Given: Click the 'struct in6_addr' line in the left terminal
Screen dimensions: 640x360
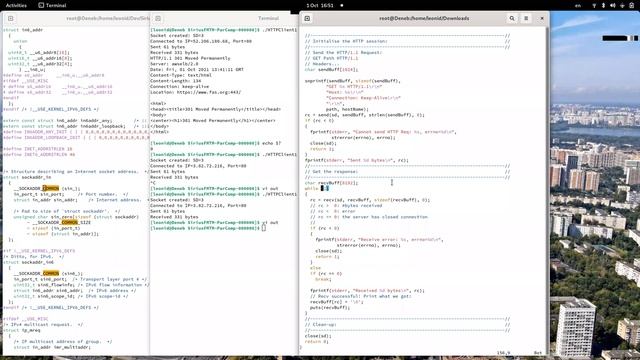Looking at the screenshot, I should [x=23, y=30].
